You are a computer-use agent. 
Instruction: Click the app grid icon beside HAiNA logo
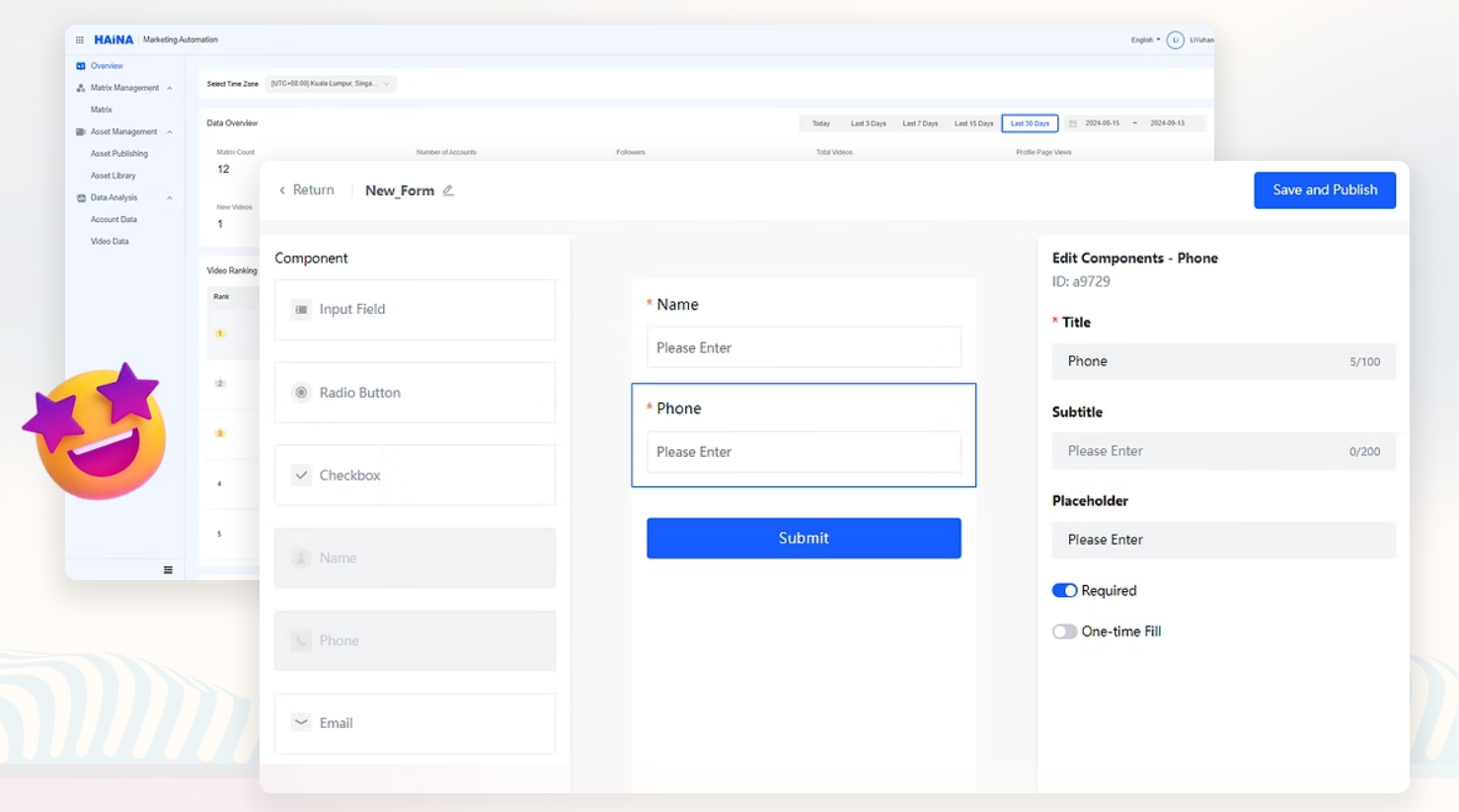80,40
